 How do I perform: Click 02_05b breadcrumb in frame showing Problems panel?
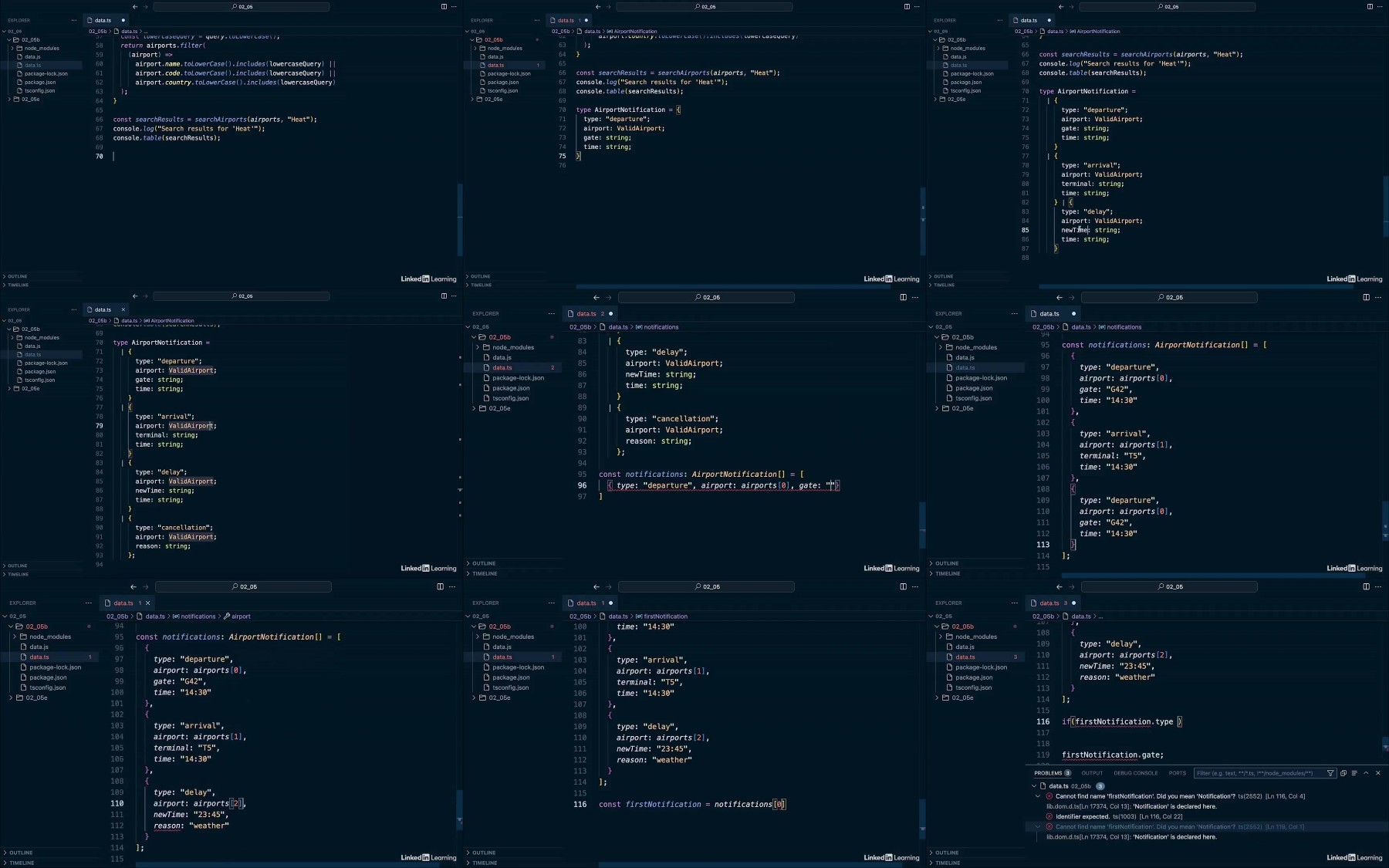1043,616
